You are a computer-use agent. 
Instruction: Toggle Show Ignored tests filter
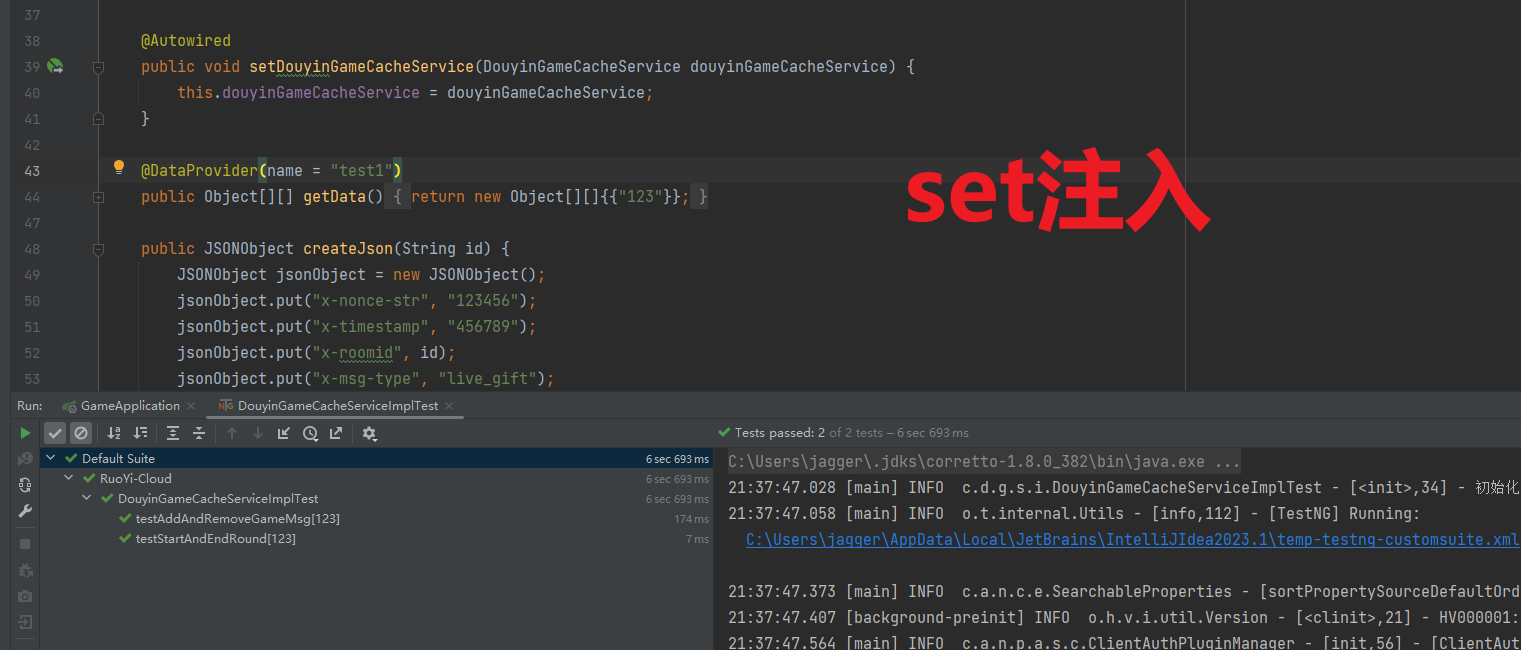(x=81, y=433)
